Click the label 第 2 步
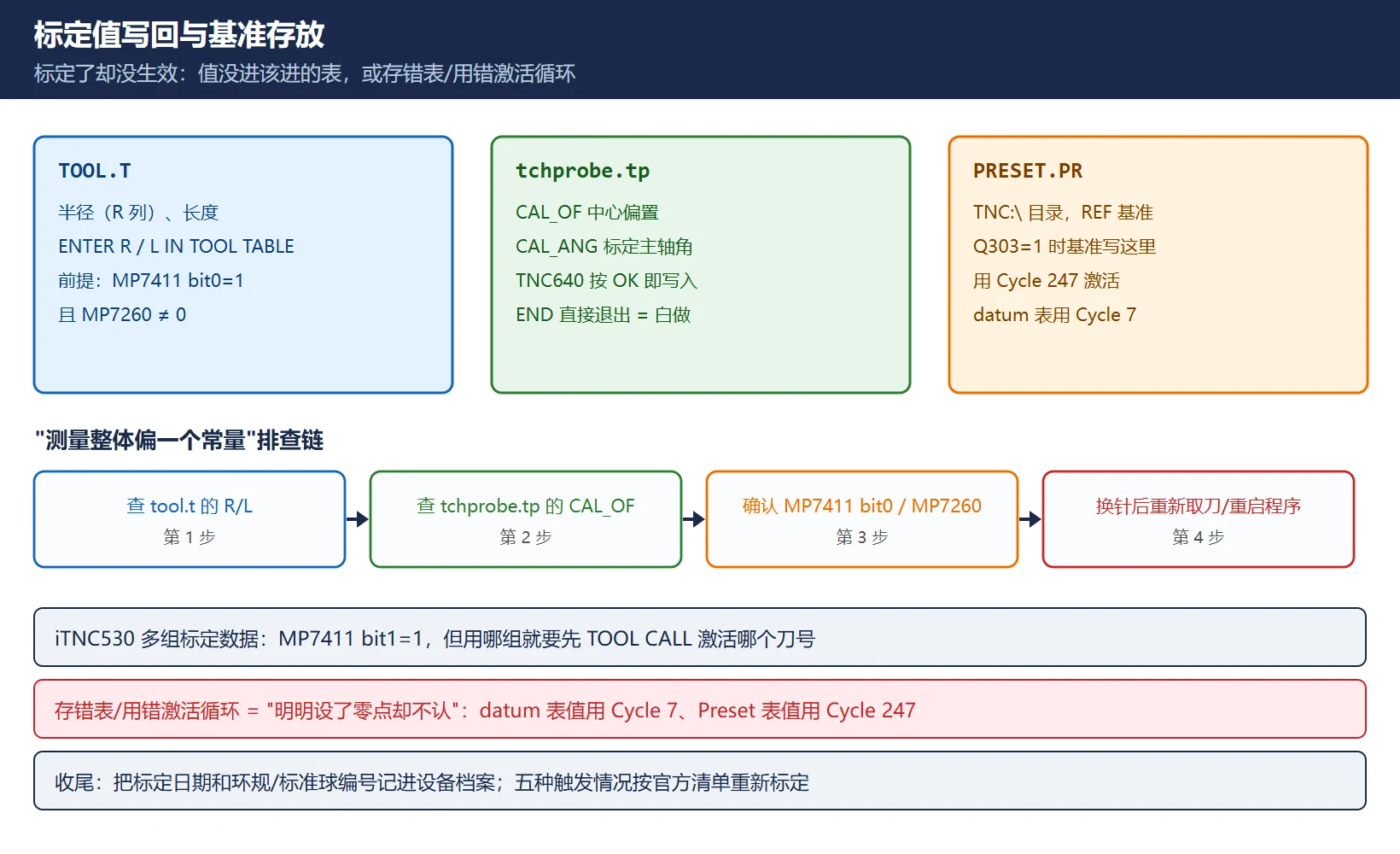Screen dimensions: 1400x854 [x=526, y=537]
